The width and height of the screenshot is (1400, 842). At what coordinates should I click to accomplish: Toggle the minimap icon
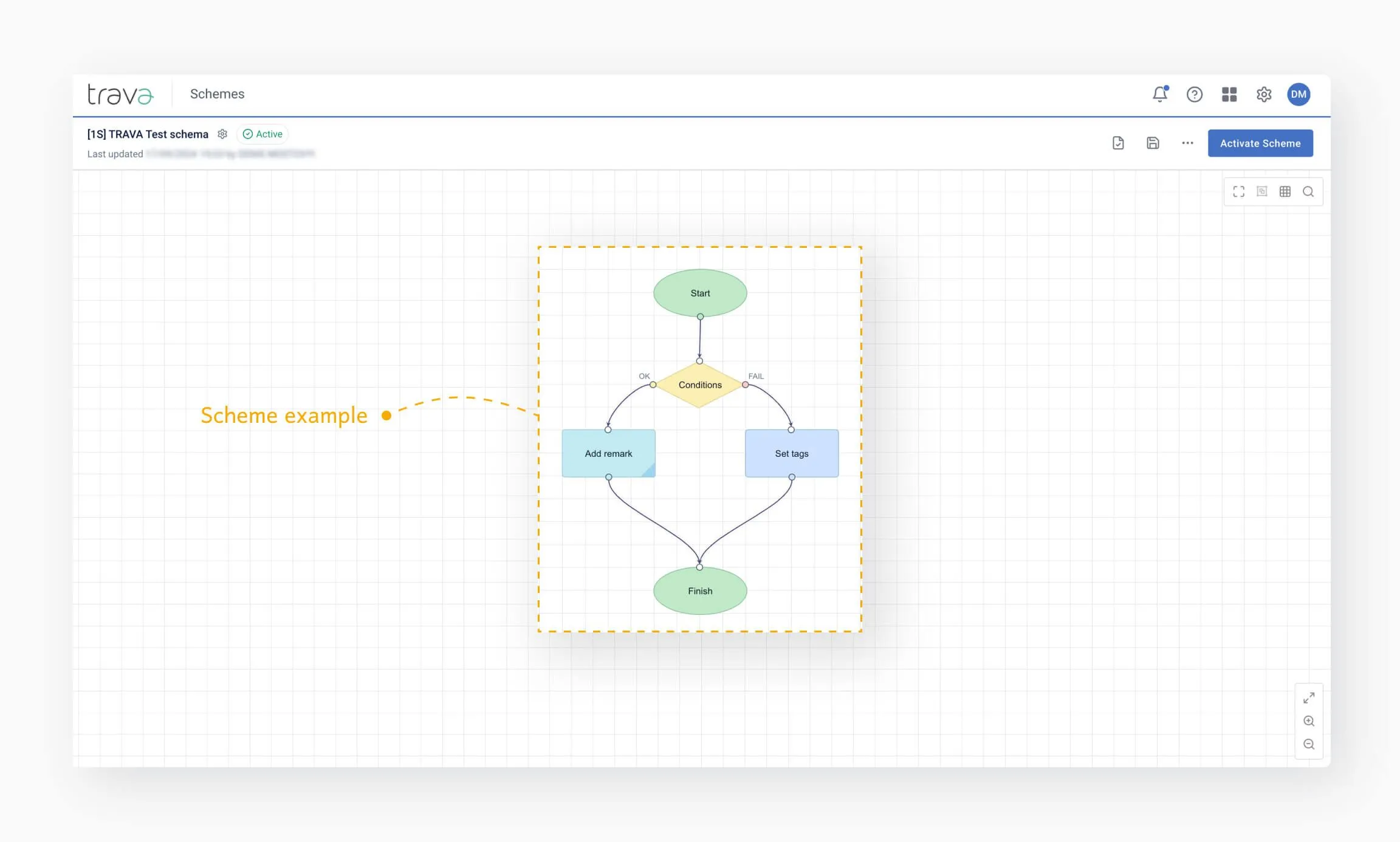[1262, 192]
